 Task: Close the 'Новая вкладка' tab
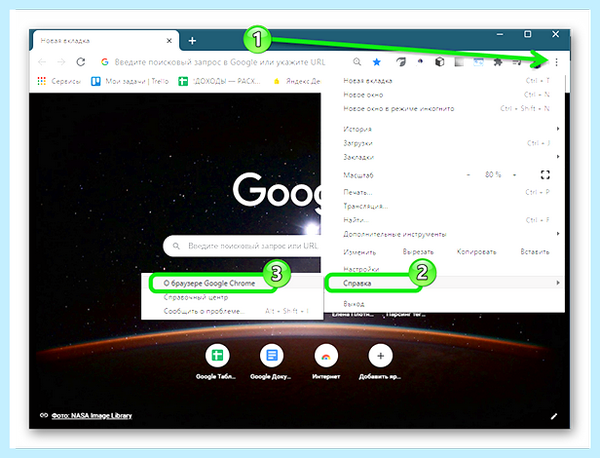point(169,41)
